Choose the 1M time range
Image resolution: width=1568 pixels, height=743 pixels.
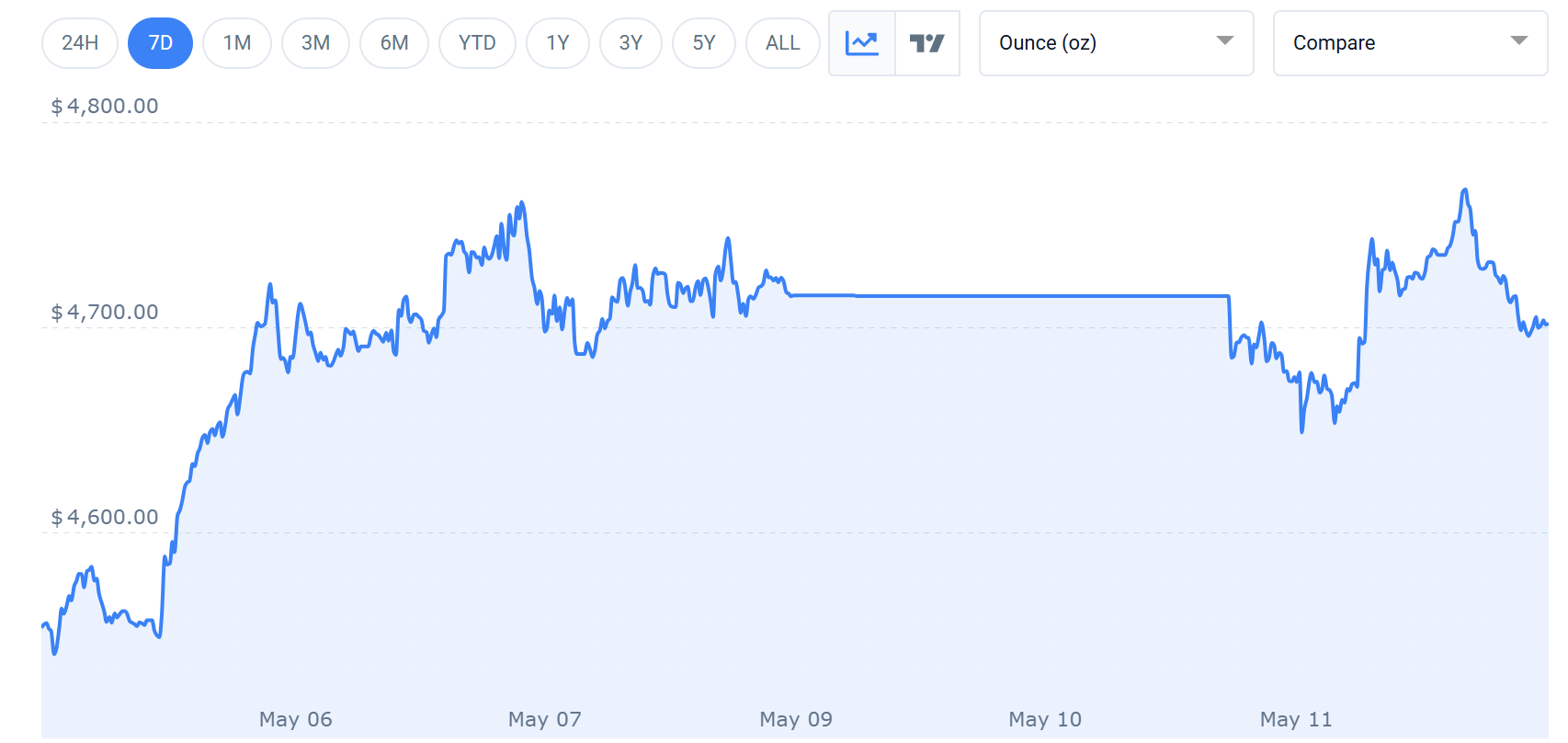237,43
